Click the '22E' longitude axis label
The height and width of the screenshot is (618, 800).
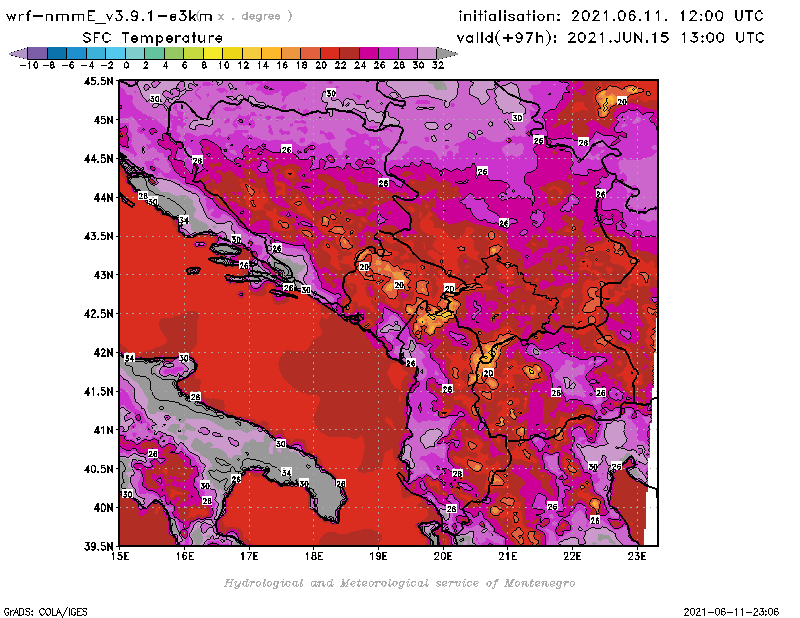click(572, 556)
